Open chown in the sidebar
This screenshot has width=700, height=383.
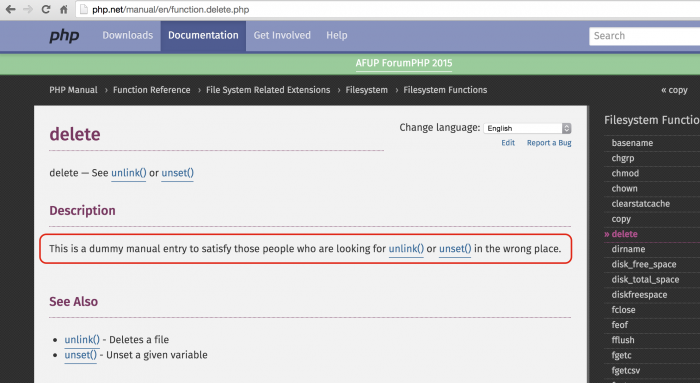tap(625, 188)
